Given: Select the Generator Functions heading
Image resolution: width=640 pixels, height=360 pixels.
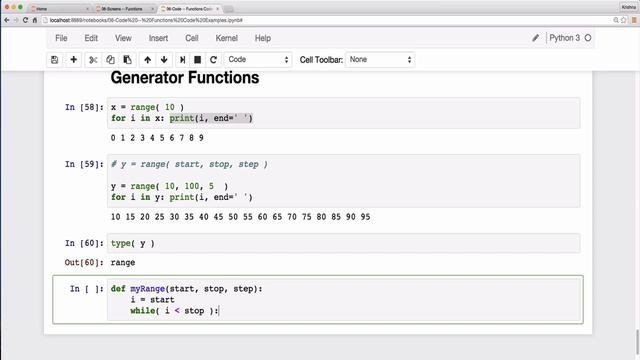Looking at the screenshot, I should (185, 78).
